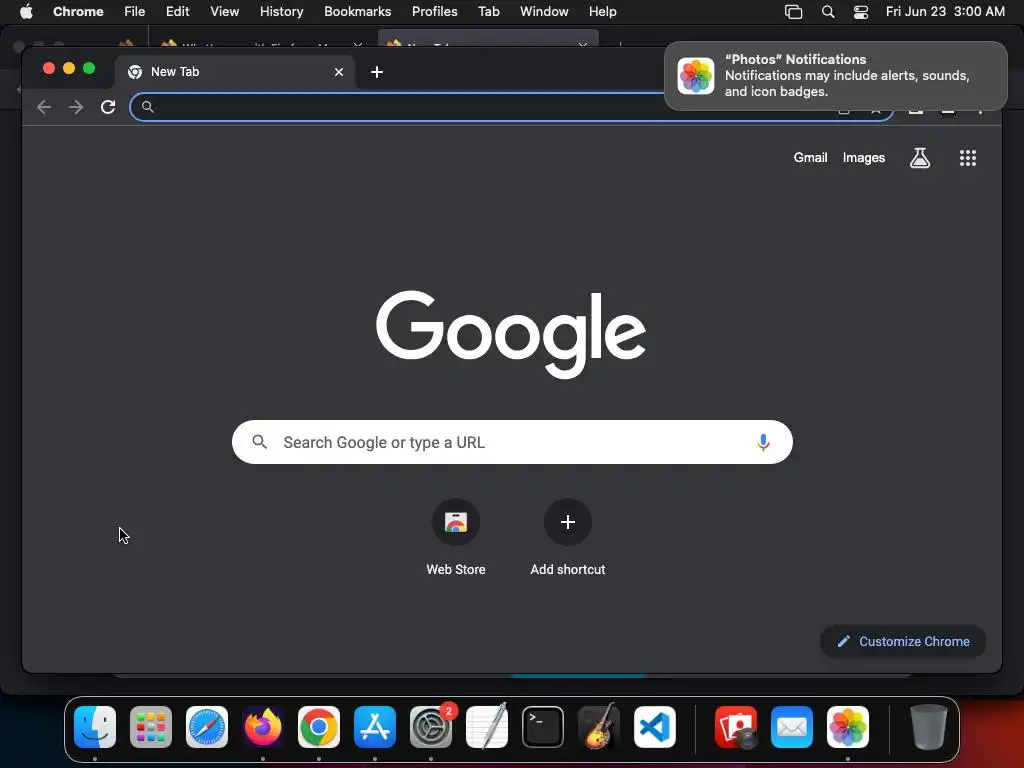Screen dimensions: 1024x768
Task: Open the Search Labs flask icon
Action: [920, 157]
